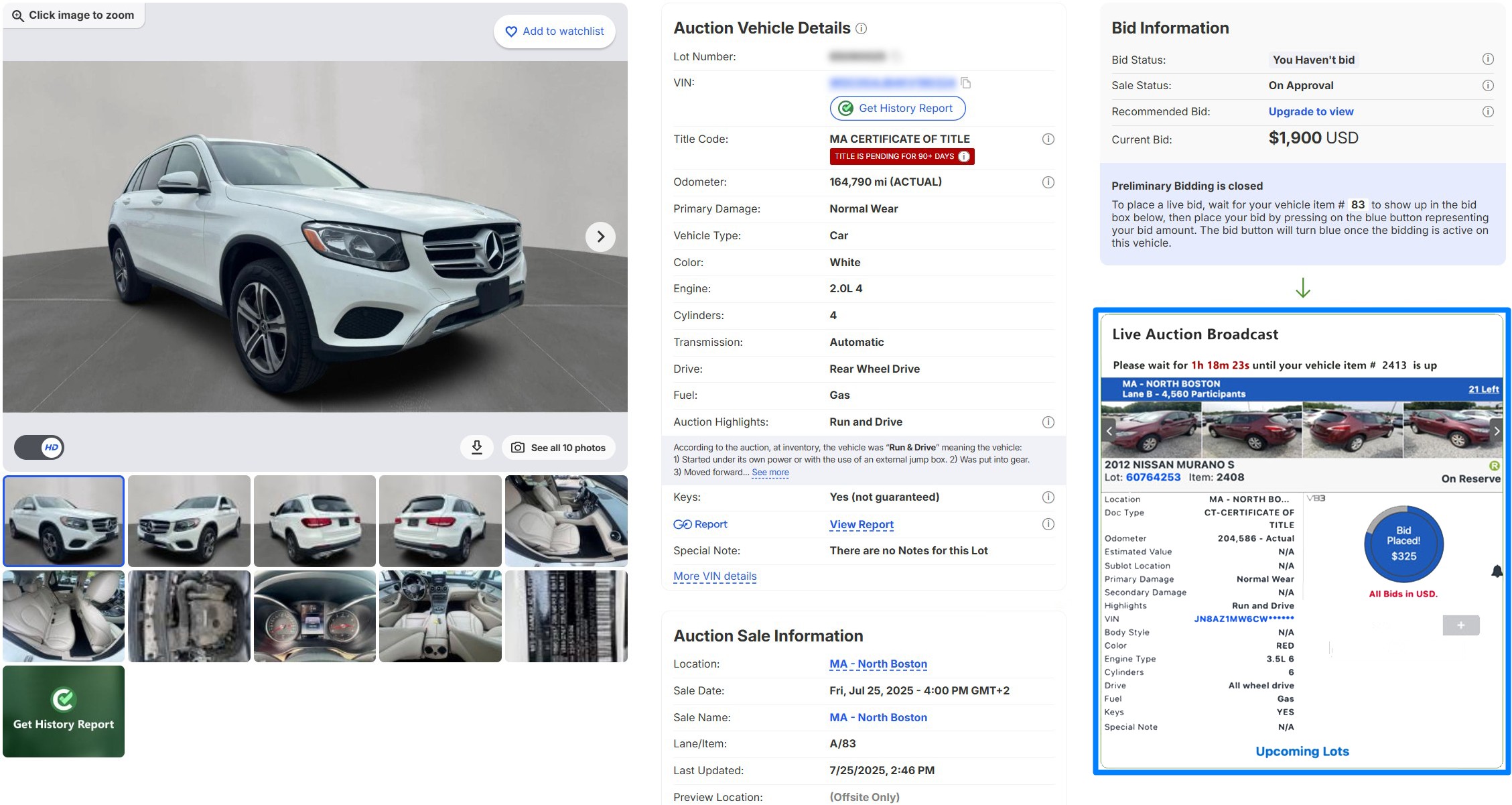Image resolution: width=1512 pixels, height=805 pixels.
Task: Click the circular bid timer showing $325
Action: (x=1403, y=544)
